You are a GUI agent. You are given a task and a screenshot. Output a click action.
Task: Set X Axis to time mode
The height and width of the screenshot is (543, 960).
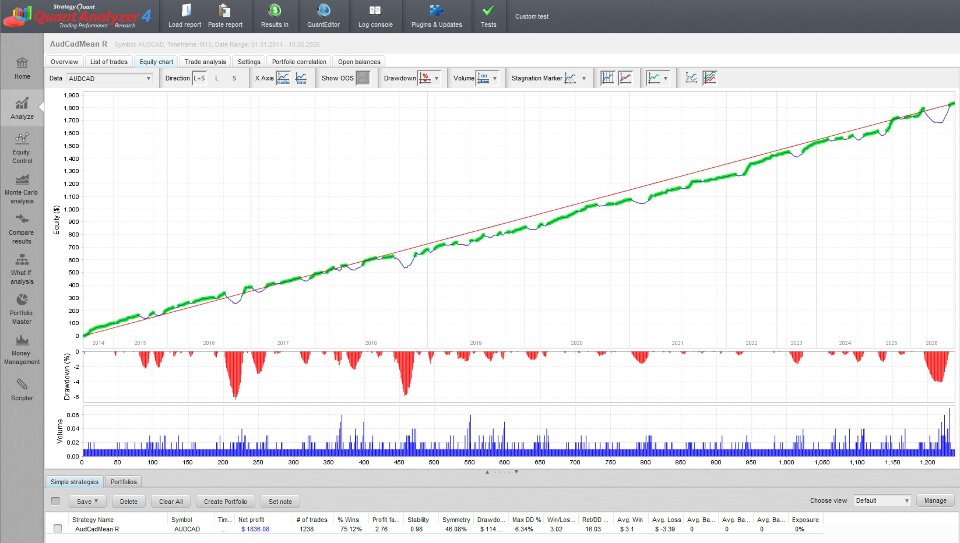pos(301,78)
